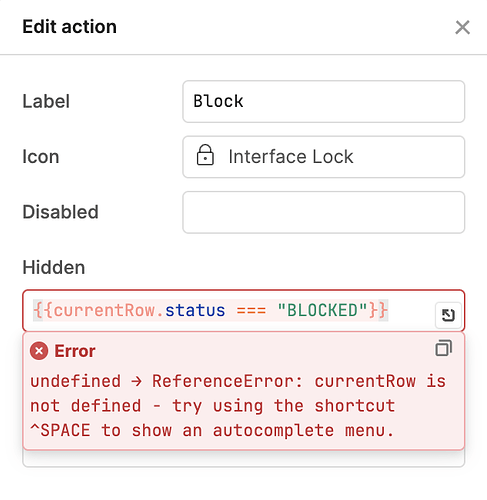Click the Disabled field label
This screenshot has height=500, width=487.
point(60,212)
